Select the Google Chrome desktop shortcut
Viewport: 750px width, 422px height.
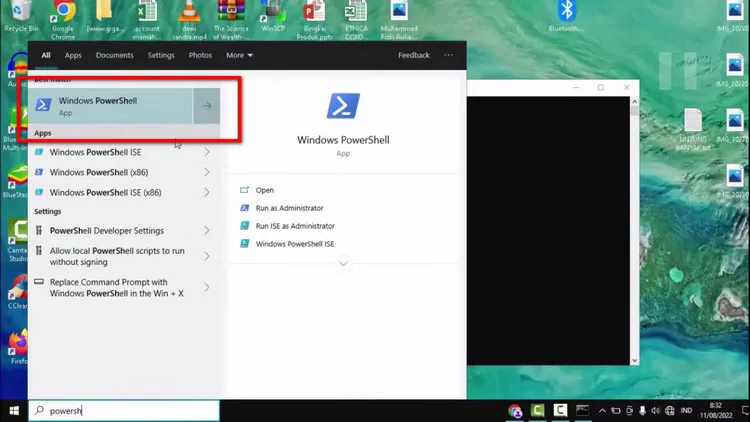pyautogui.click(x=63, y=19)
